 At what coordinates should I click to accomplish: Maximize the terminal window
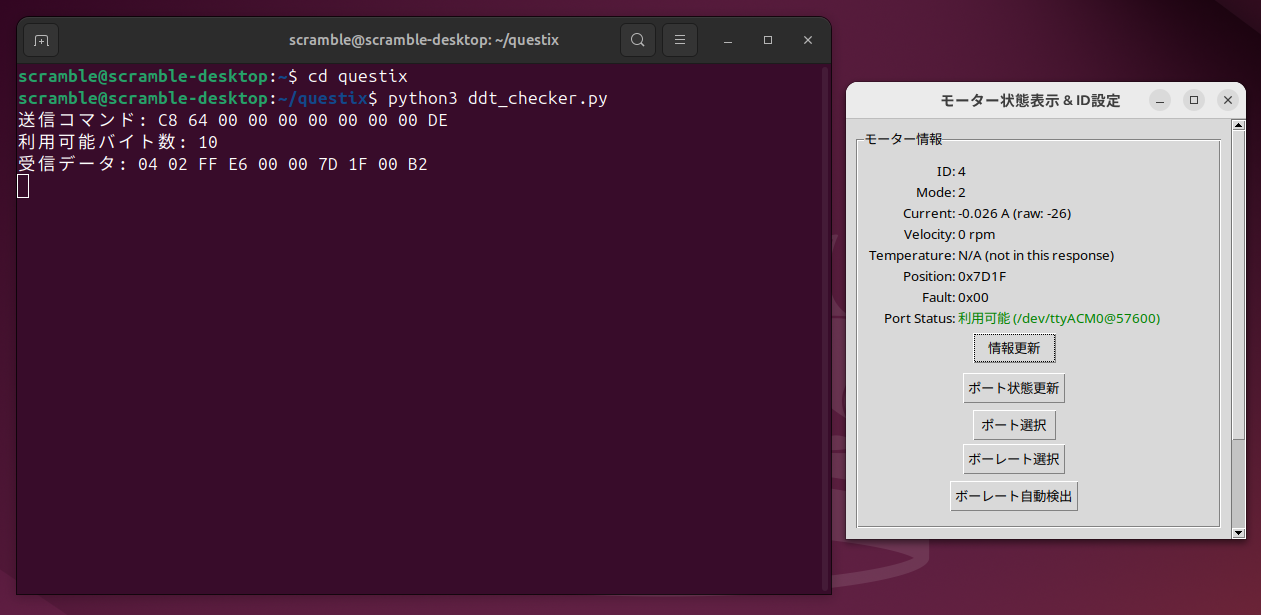(x=768, y=40)
